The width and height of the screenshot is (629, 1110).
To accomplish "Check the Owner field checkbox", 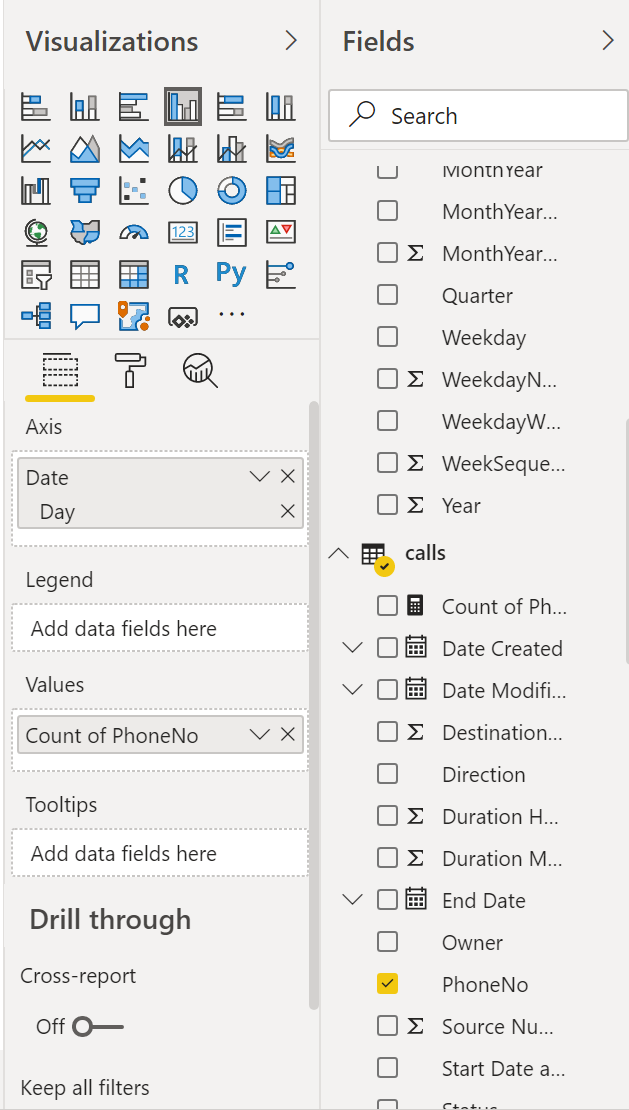I will 387,942.
